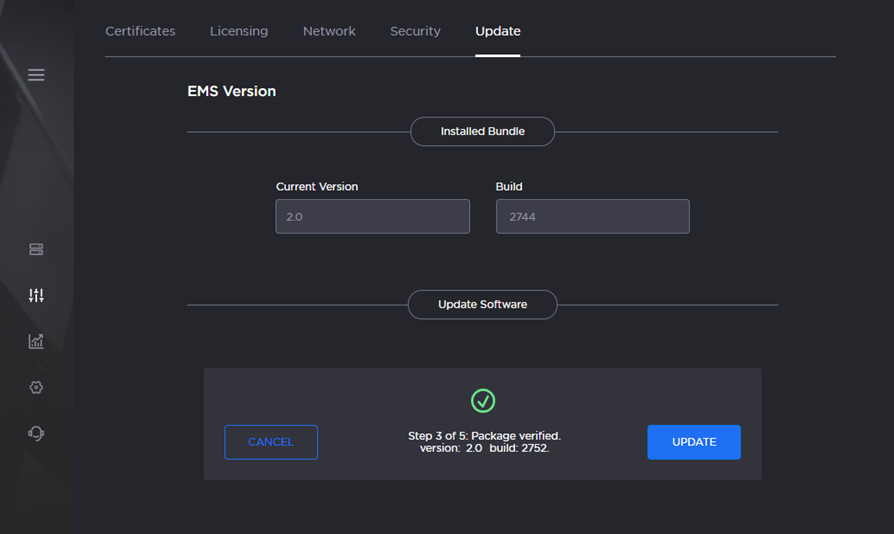This screenshot has height=534, width=894.
Task: Select the sliders settings icon in sidebar
Action: (36, 295)
